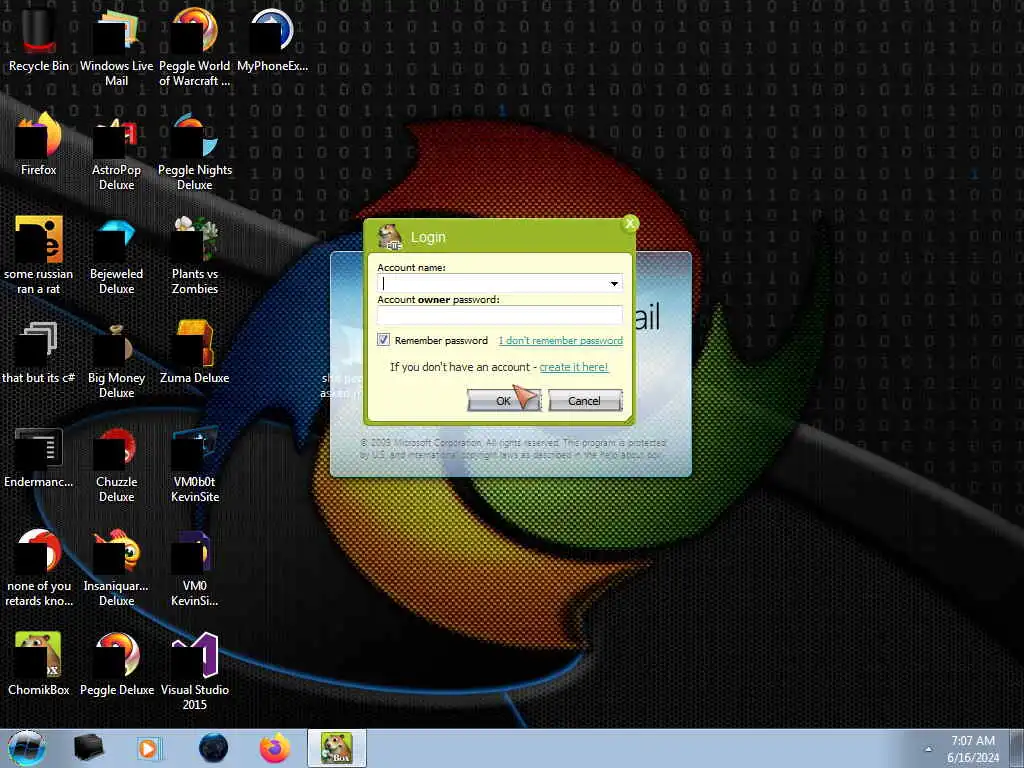Select ChomikBox desktop shortcut

tap(39, 664)
